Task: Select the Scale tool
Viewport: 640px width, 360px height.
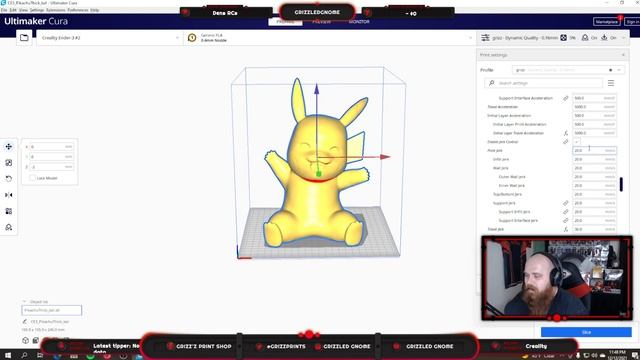Action: pos(9,162)
